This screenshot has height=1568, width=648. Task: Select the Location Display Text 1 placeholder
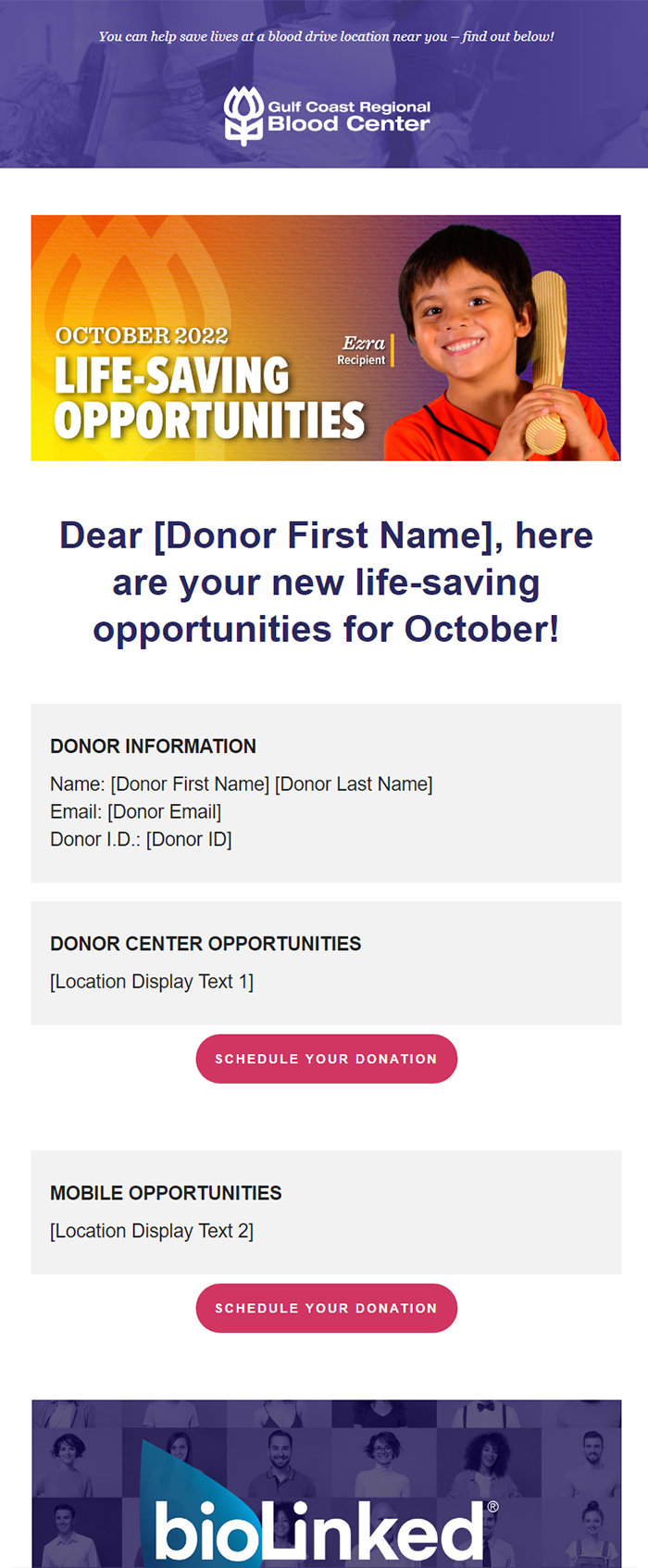(152, 982)
